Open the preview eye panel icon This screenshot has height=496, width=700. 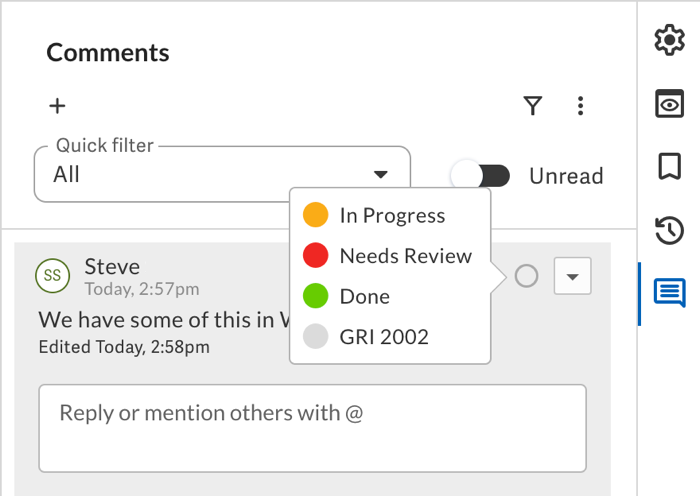[x=669, y=104]
